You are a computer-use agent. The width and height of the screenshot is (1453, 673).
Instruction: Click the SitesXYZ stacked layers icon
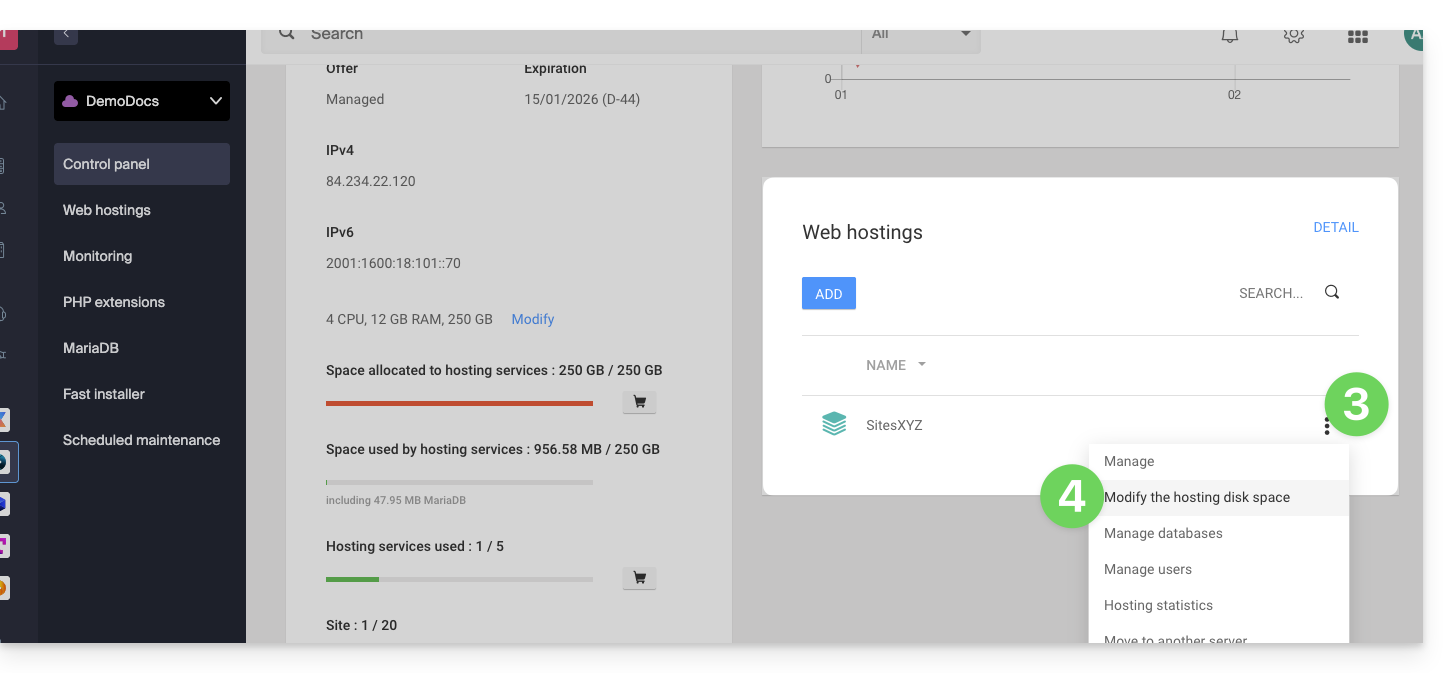coord(833,425)
